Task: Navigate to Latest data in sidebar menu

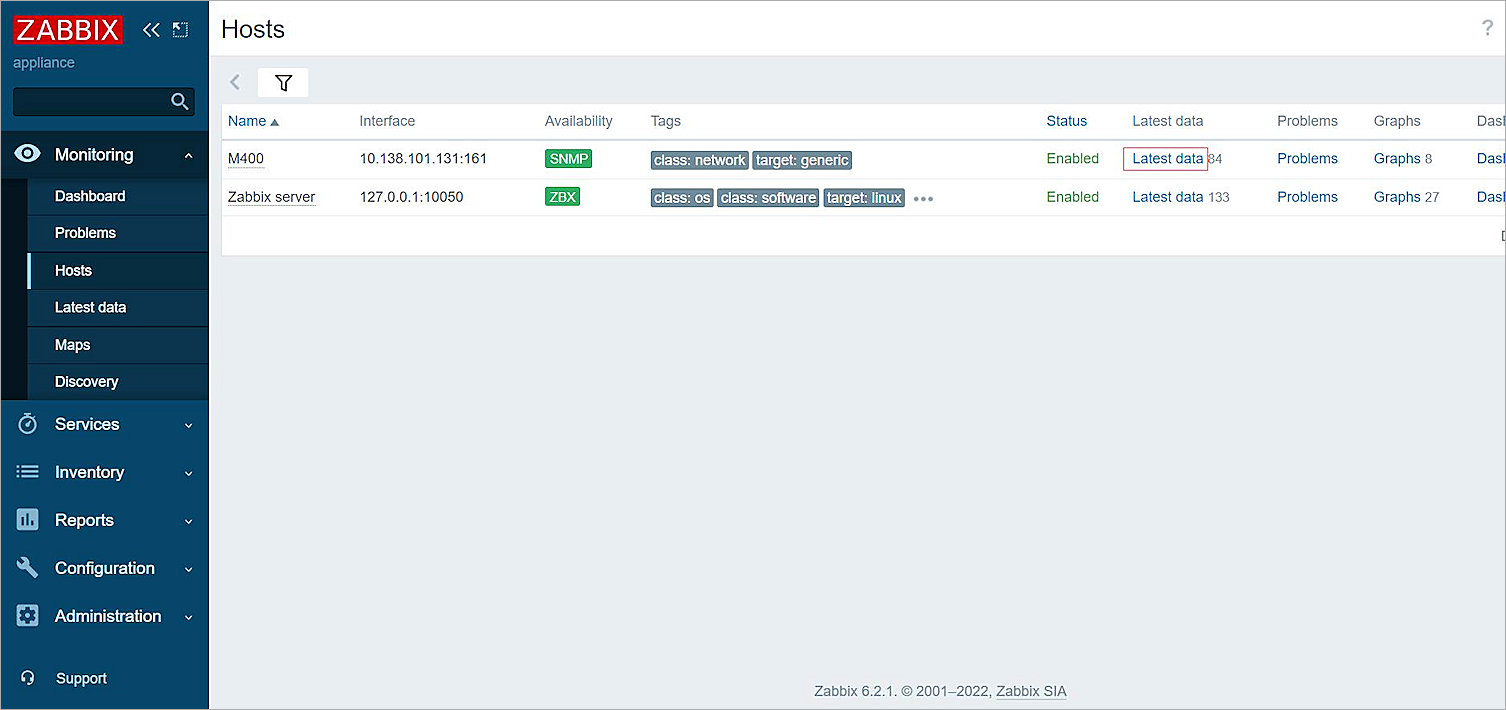Action: pyautogui.click(x=90, y=308)
